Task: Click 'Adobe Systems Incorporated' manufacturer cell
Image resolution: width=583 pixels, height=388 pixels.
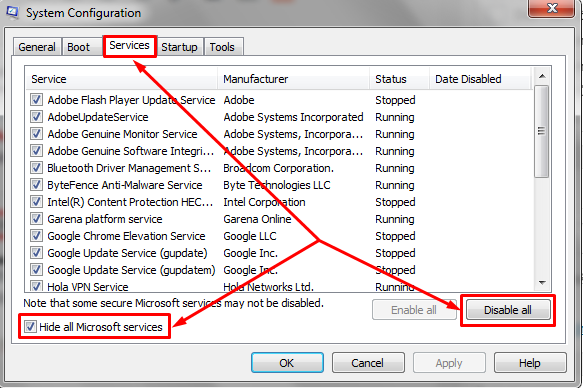Action: 293,117
